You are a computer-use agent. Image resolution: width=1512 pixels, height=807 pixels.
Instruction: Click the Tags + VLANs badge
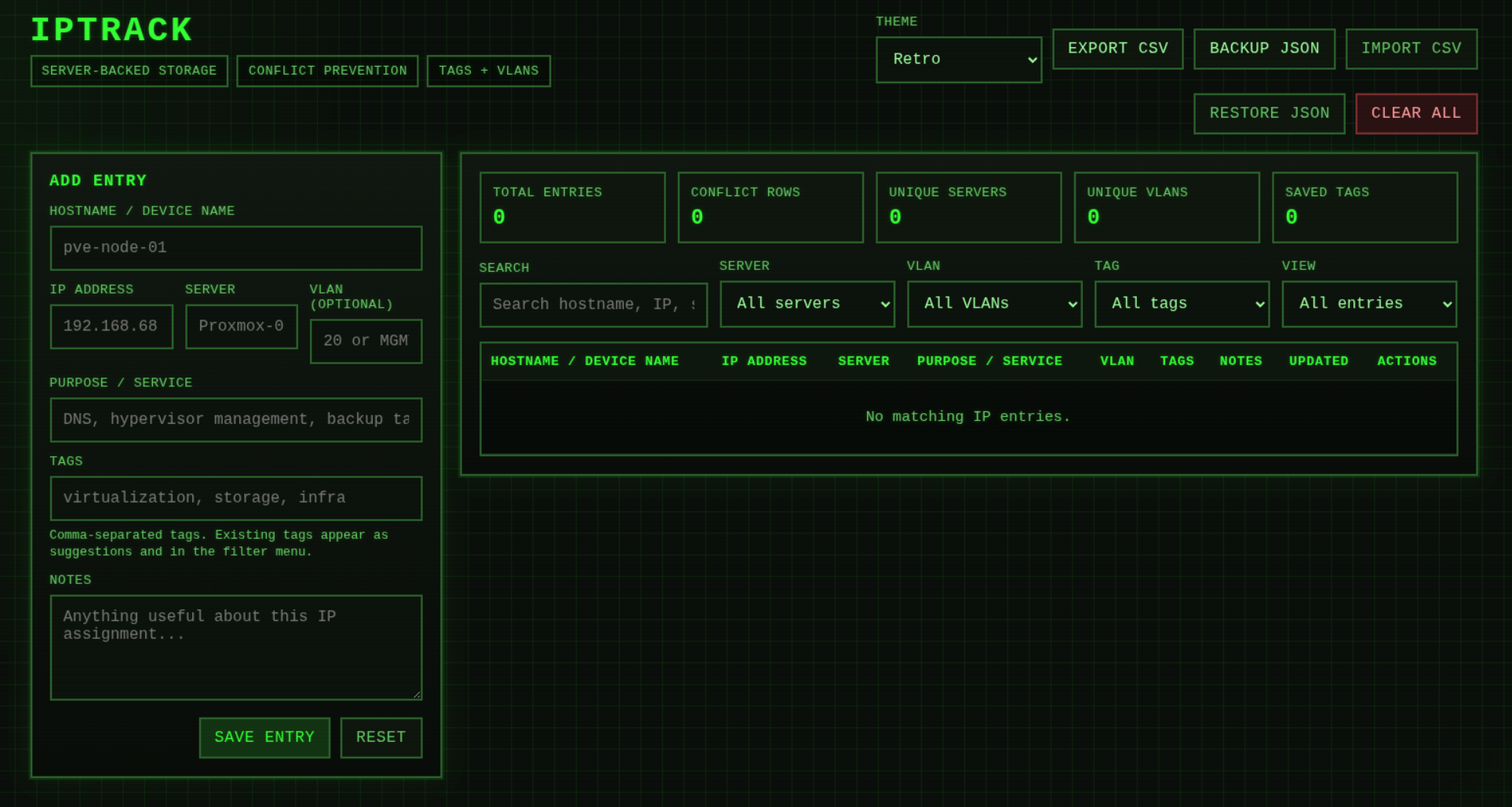tap(489, 71)
